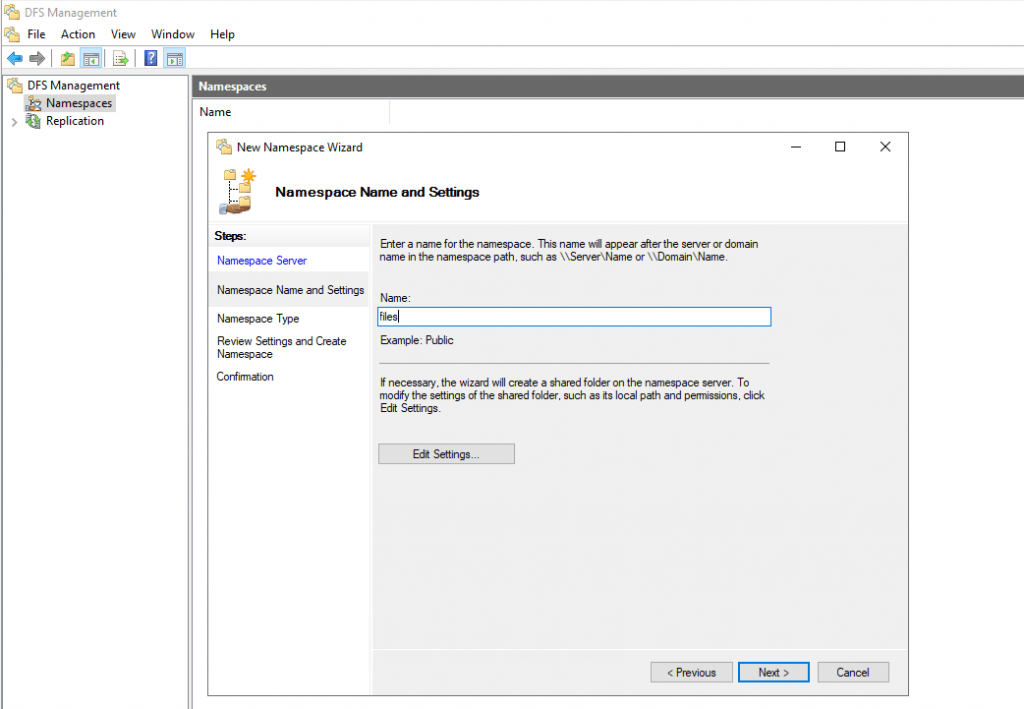Viewport: 1024px width, 709px height.
Task: Click Review Settings and Create Namespace step
Action: click(x=281, y=347)
